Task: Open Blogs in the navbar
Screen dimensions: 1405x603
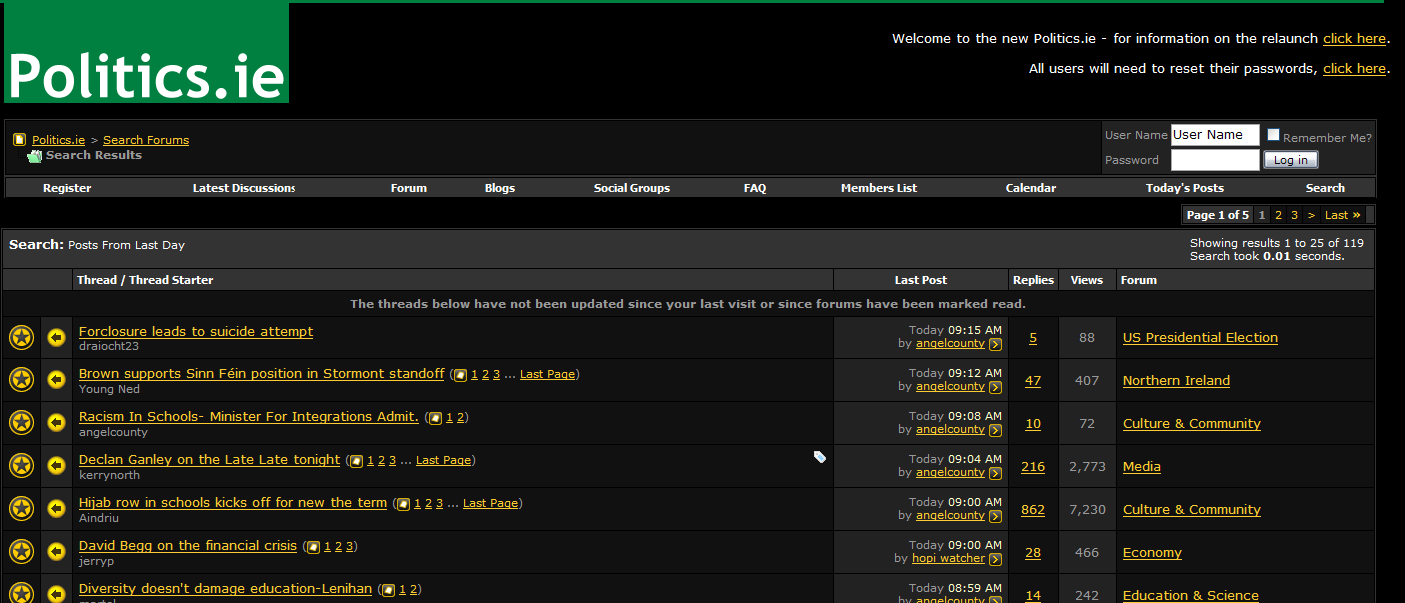Action: coord(500,188)
